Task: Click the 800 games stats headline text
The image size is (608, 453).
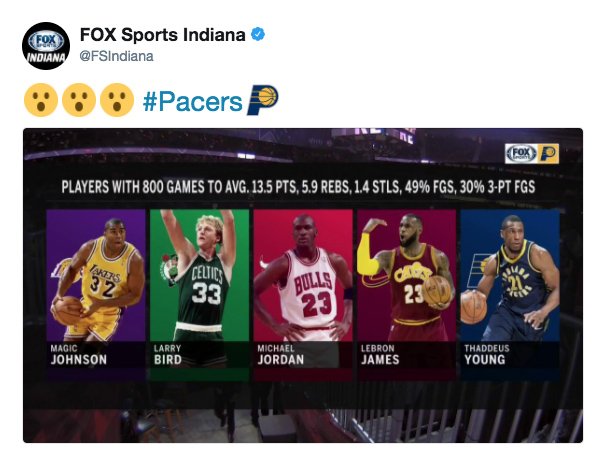Action: point(302,187)
